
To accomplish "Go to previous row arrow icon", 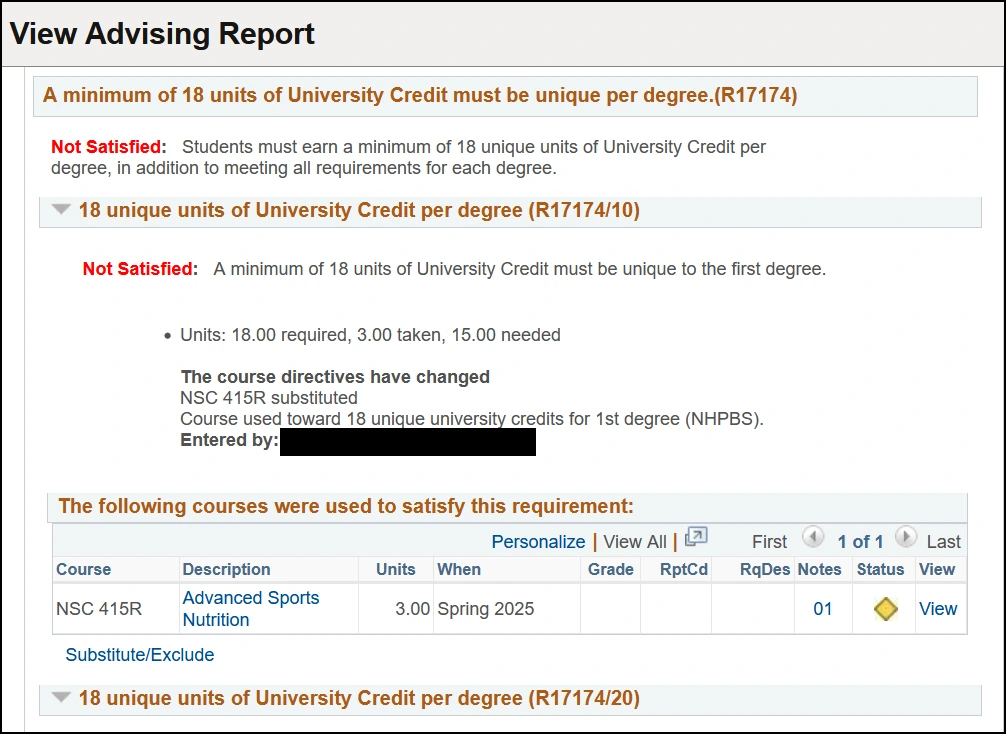I will 813,536.
